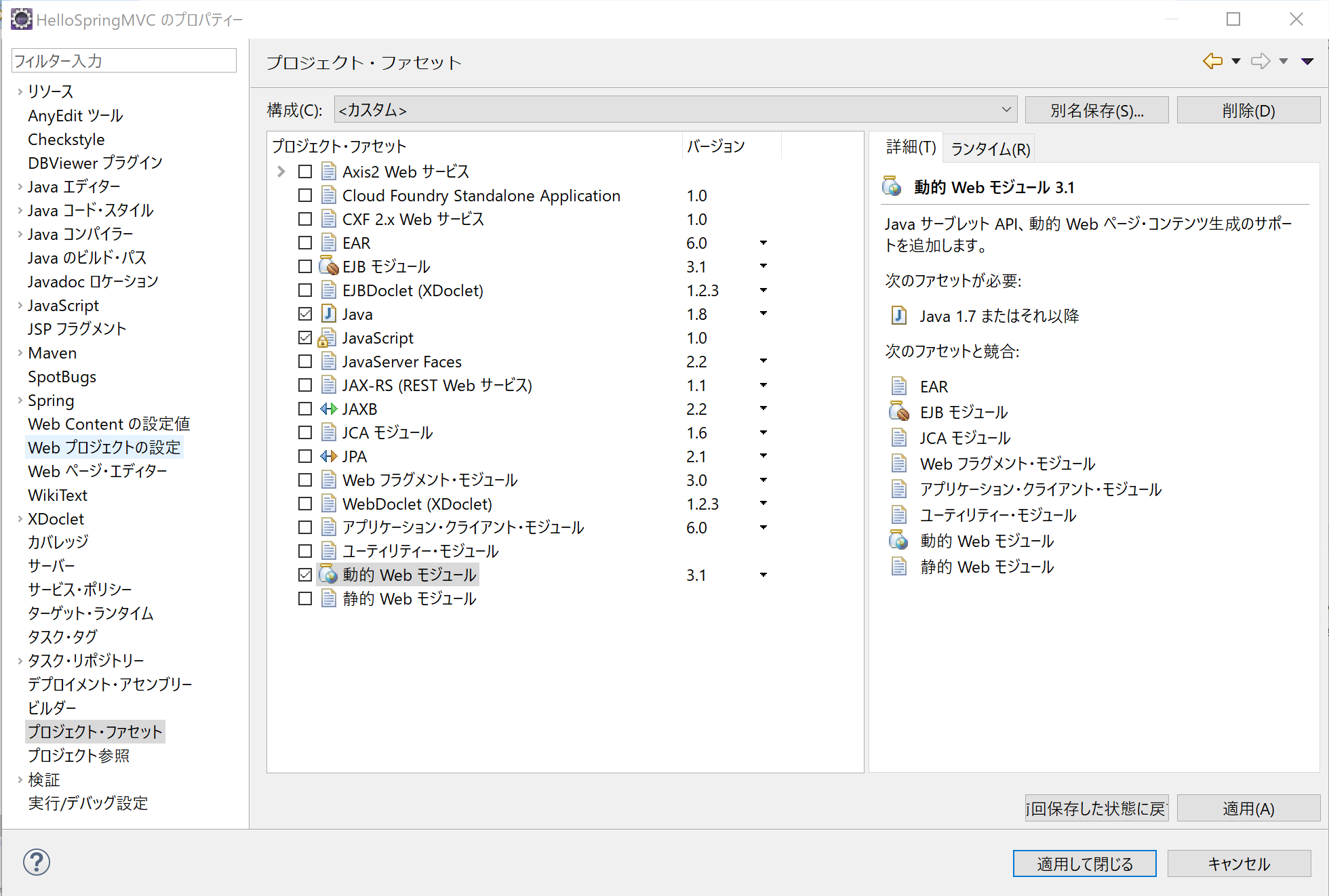The width and height of the screenshot is (1329, 896).
Task: Open Java version dropdown arrow
Action: pyautogui.click(x=763, y=314)
